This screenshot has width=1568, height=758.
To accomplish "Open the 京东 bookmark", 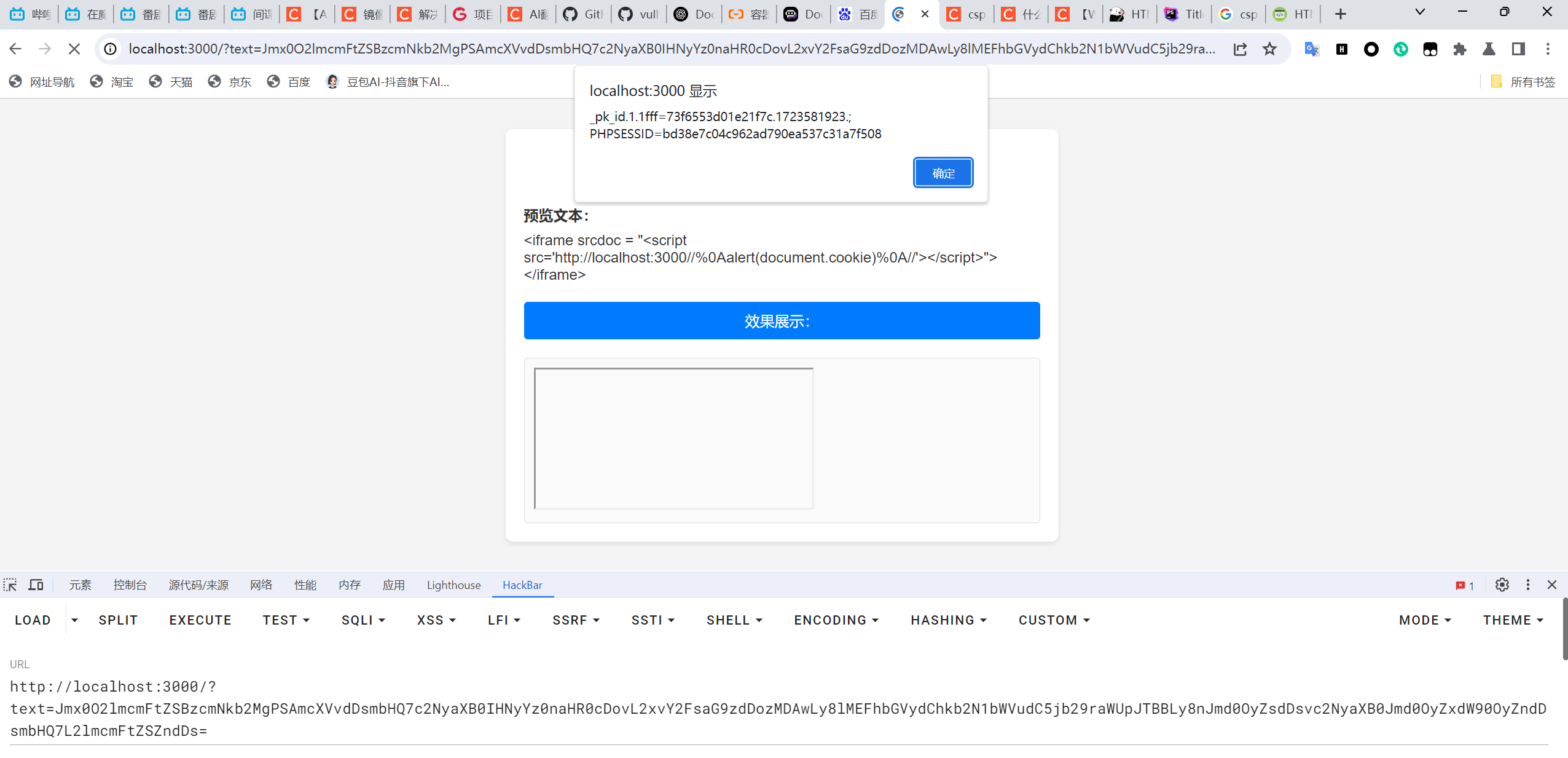I will pyautogui.click(x=230, y=82).
